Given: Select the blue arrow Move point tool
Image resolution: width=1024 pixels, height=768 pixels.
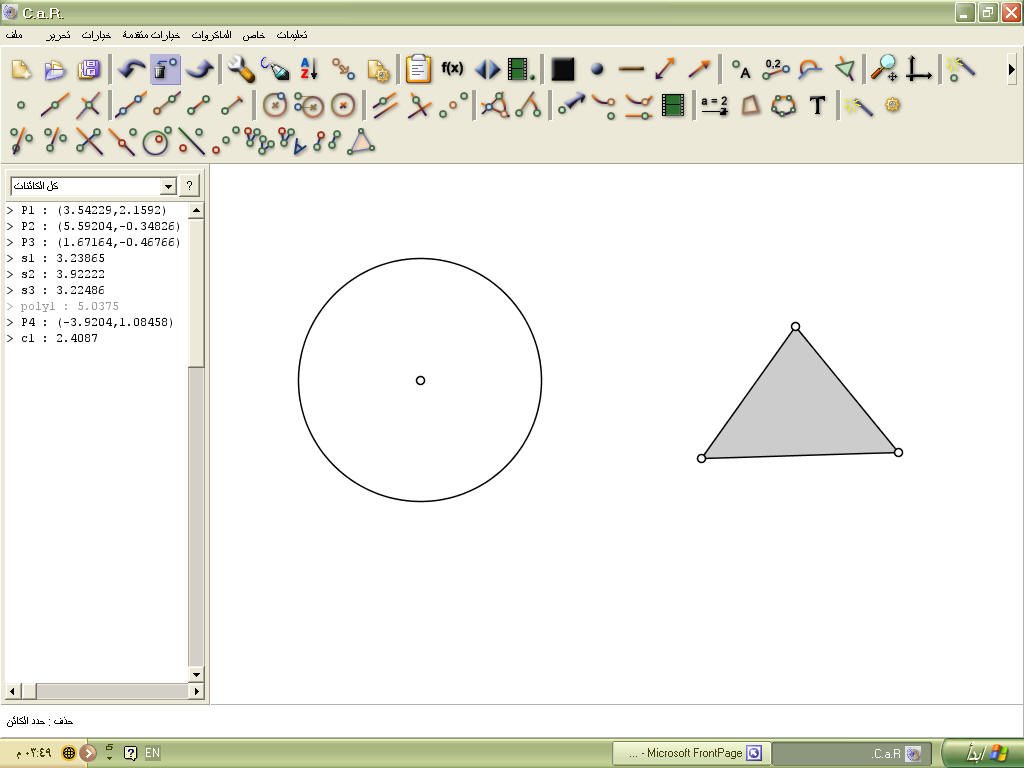Looking at the screenshot, I should [x=570, y=105].
